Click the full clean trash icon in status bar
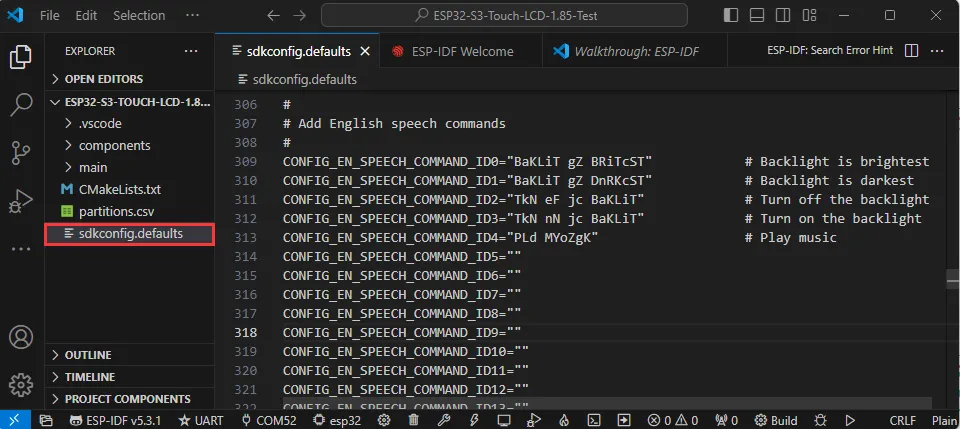This screenshot has height=429, width=960. 413,420
